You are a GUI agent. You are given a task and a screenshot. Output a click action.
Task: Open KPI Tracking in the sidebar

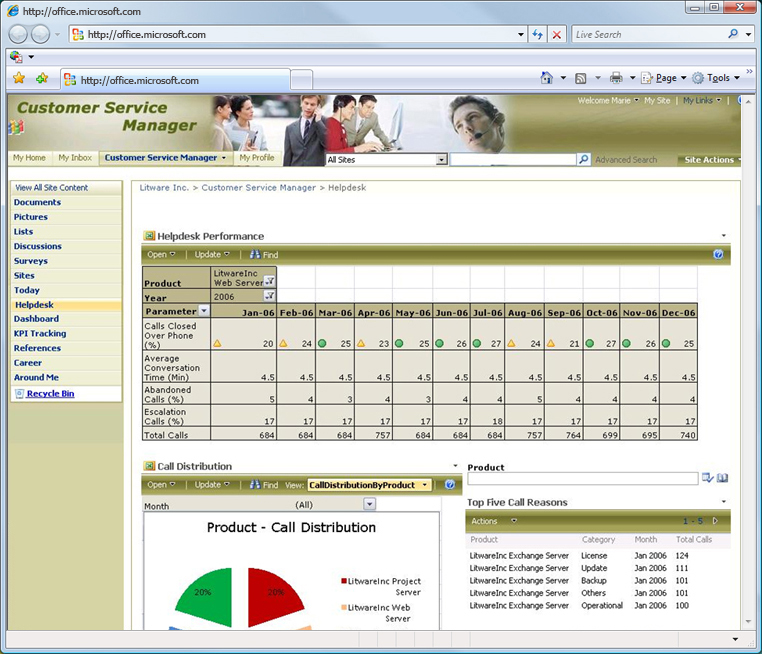coord(40,334)
